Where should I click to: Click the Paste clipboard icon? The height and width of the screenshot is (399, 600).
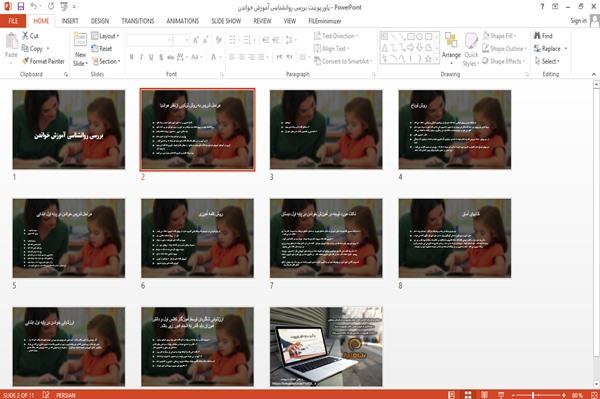point(11,41)
